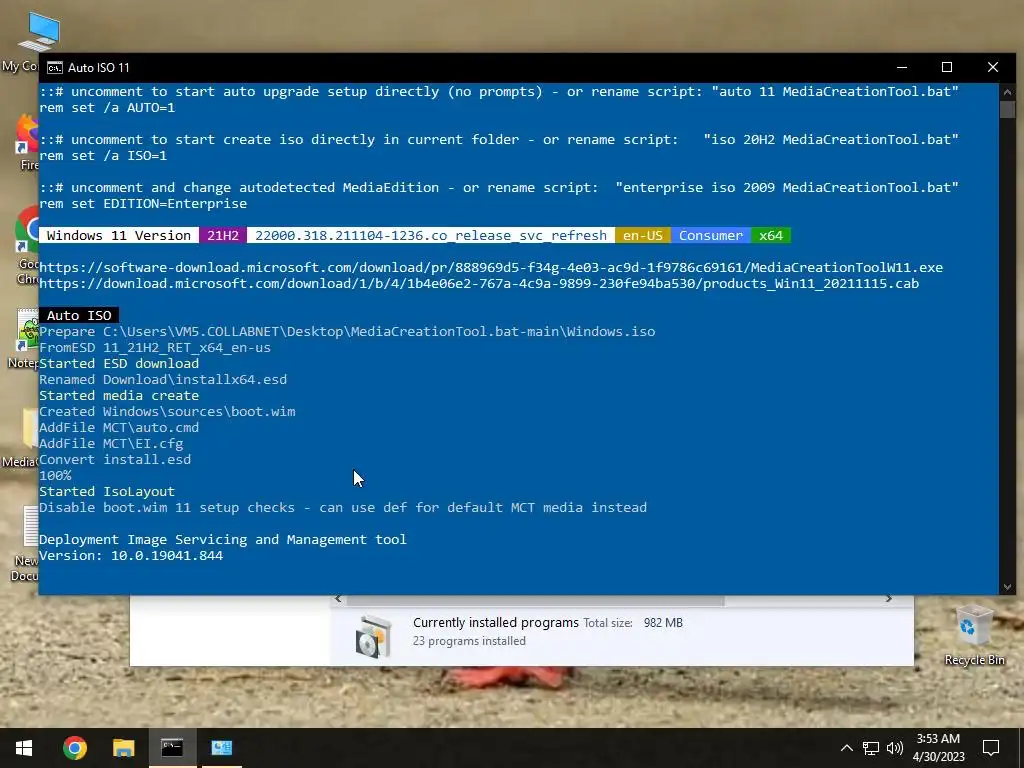Click the Auto ISO 11 window system icon
1024x768 pixels.
point(55,67)
